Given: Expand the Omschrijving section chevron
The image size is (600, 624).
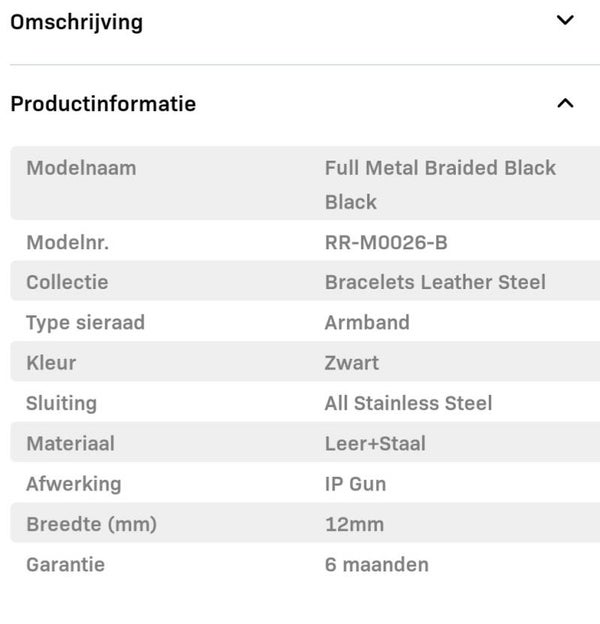Looking at the screenshot, I should coord(565,21).
